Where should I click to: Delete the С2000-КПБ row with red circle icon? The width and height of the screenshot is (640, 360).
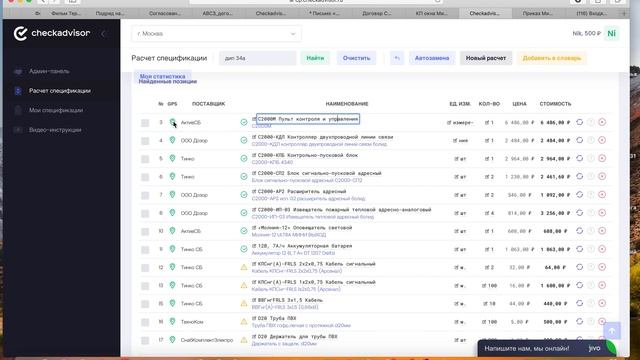(x=602, y=158)
